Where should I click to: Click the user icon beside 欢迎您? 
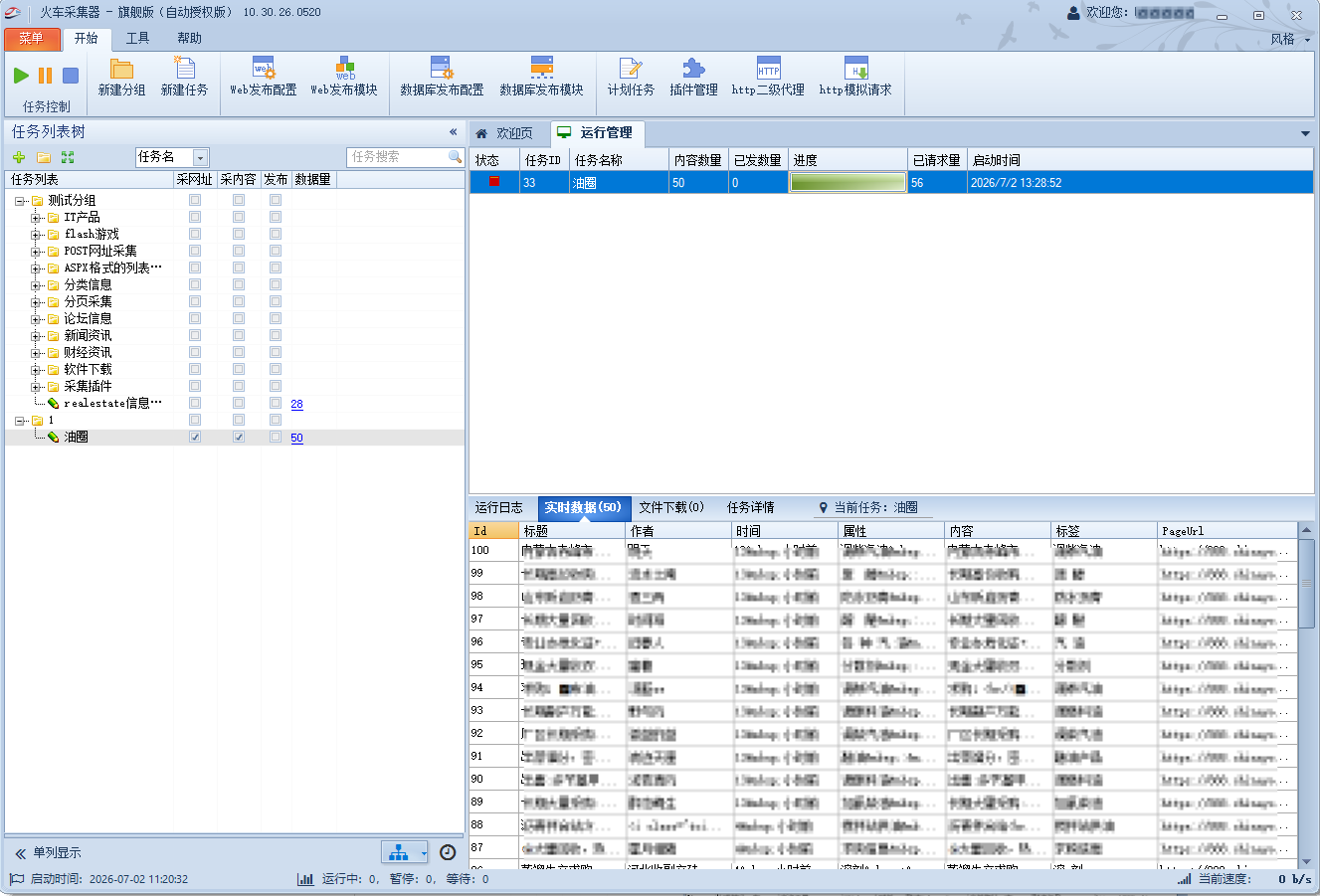1073,13
